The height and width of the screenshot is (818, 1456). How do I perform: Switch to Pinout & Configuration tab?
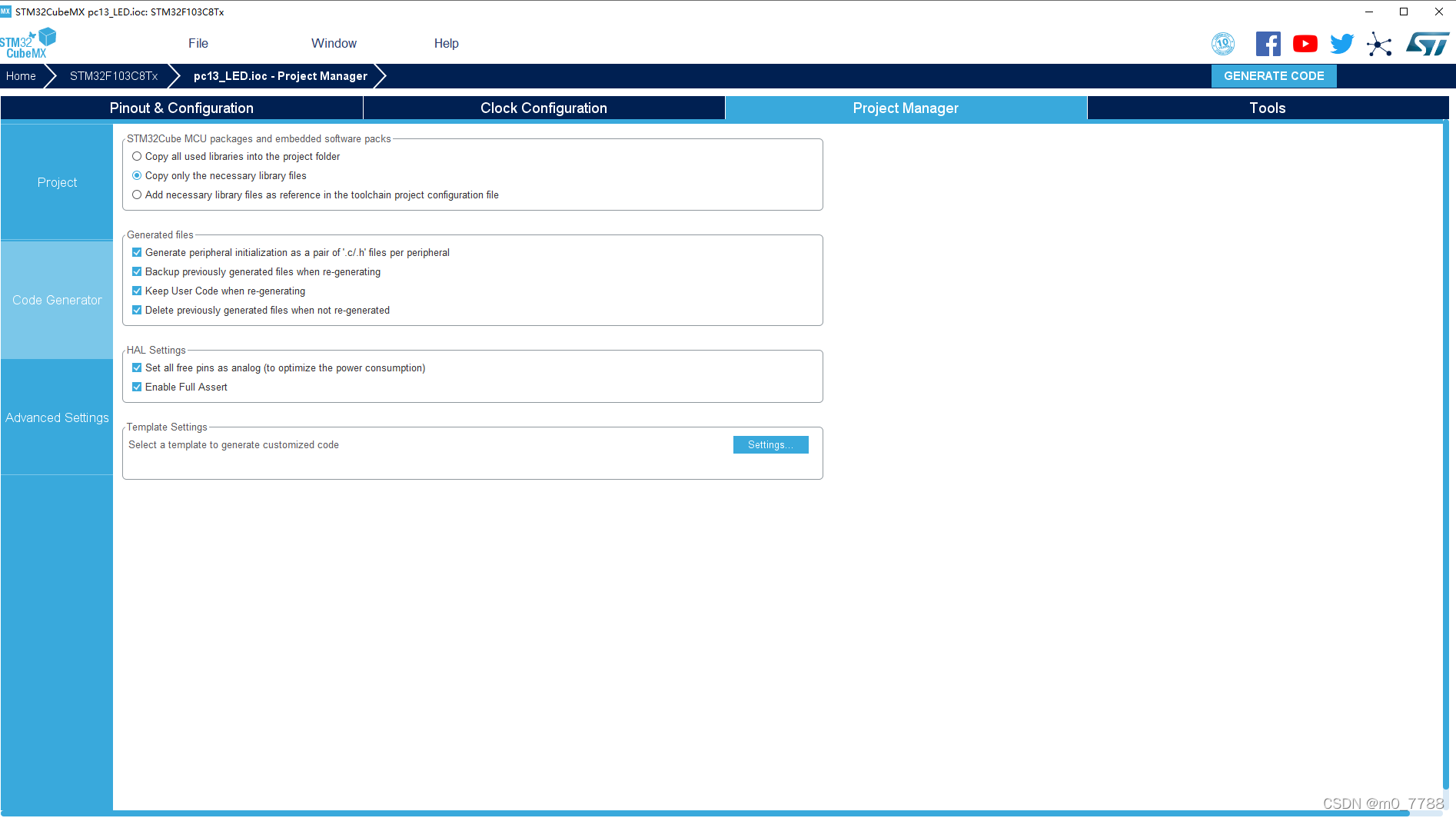pos(181,108)
